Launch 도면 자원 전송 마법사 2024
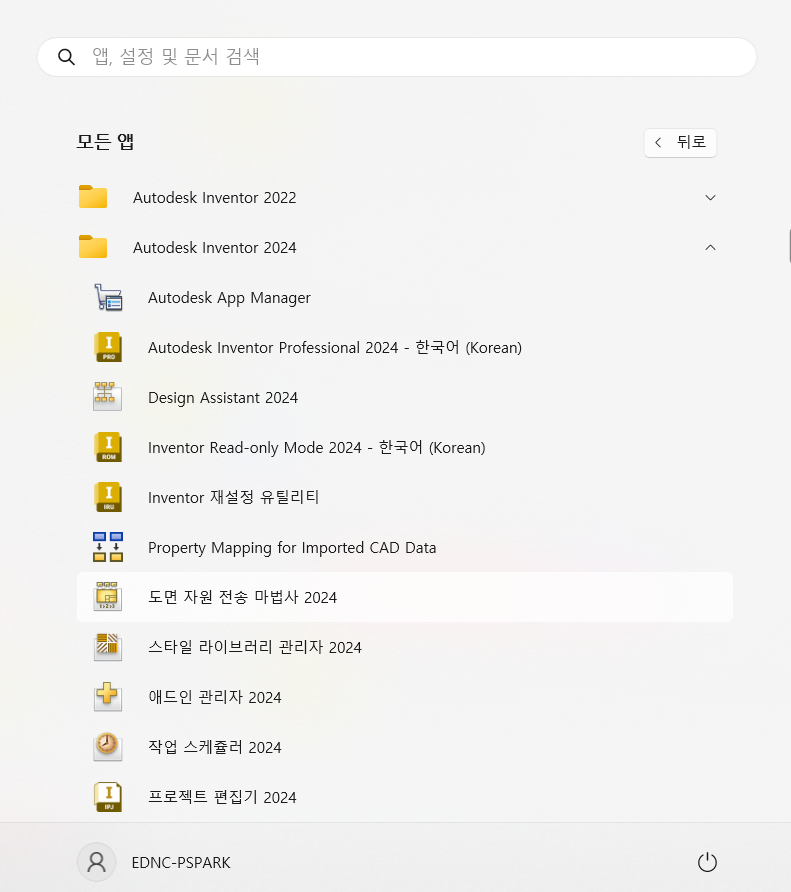791x892 pixels. (x=405, y=597)
